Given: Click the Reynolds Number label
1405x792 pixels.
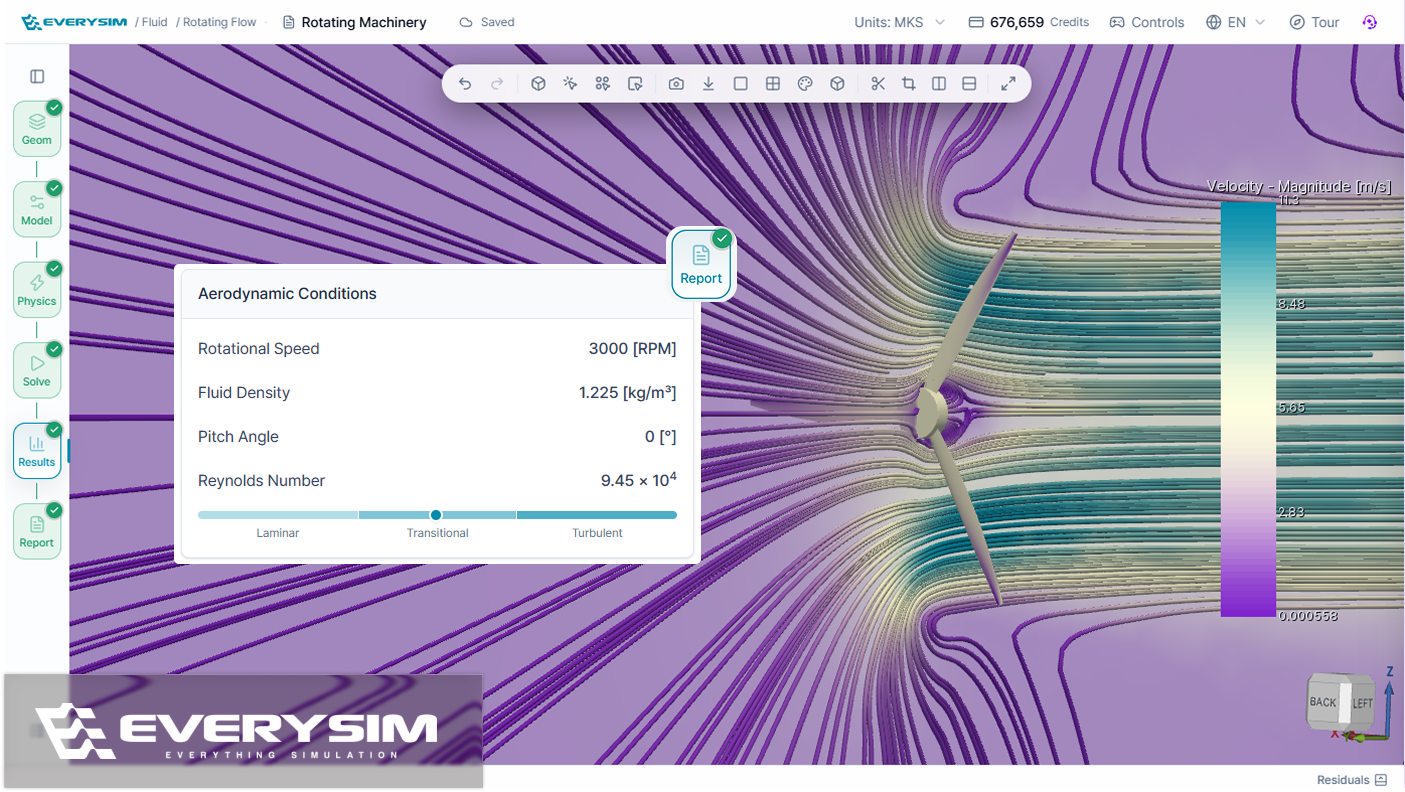Looking at the screenshot, I should [261, 481].
